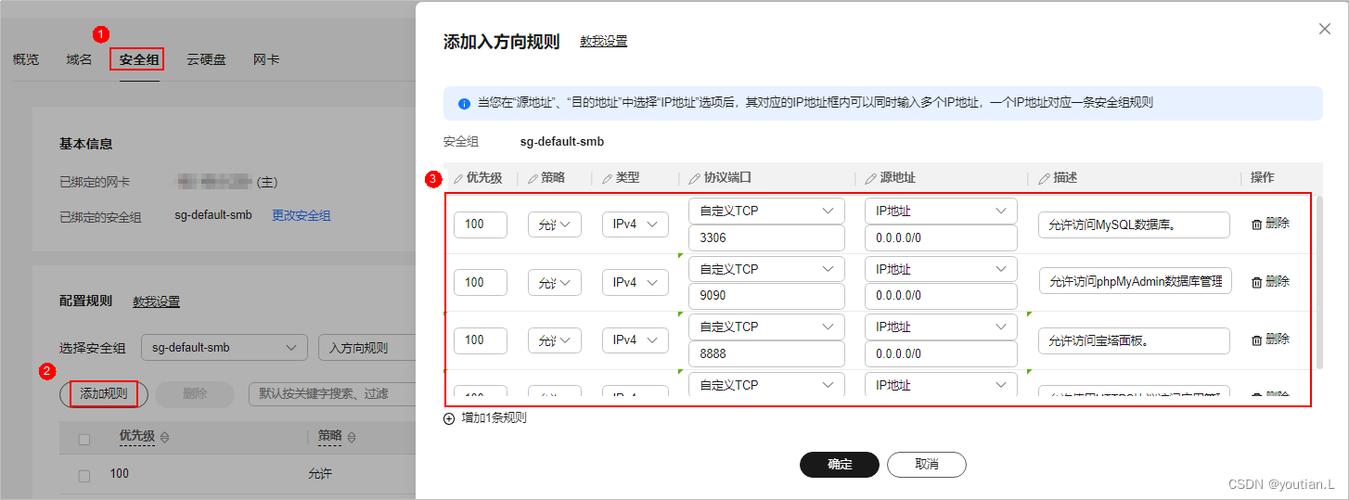Click the pencil icon beside 优先级 header
The width and height of the screenshot is (1349, 500).
[x=459, y=178]
